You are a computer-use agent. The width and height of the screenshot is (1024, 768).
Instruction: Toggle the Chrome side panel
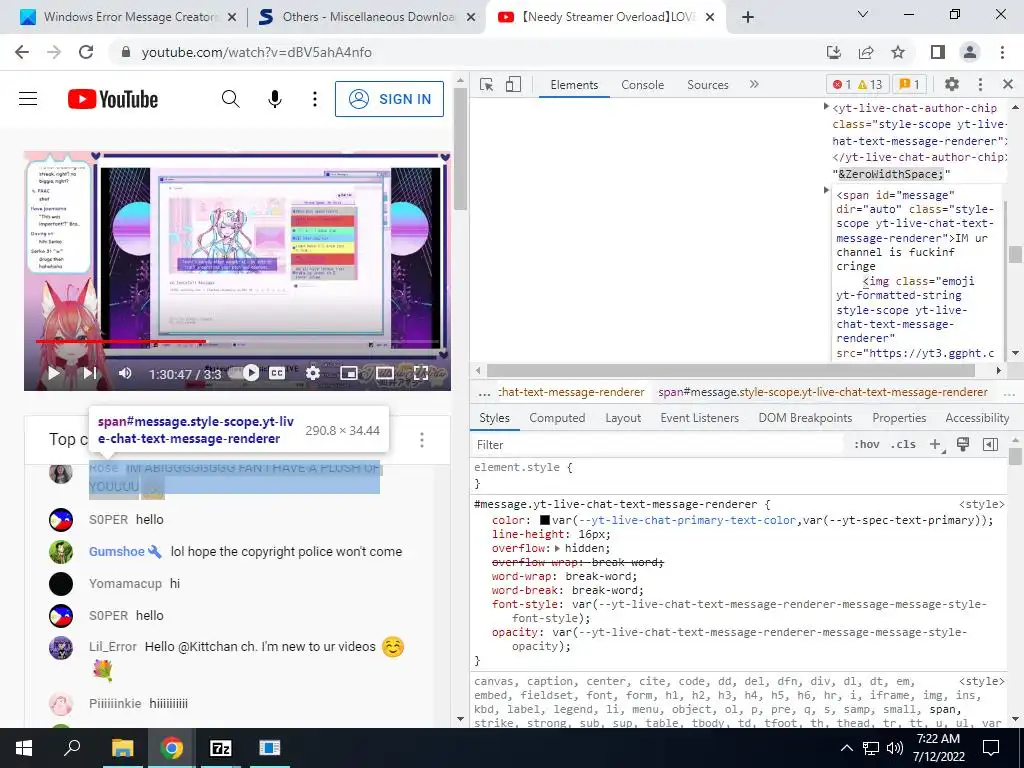(x=938, y=52)
